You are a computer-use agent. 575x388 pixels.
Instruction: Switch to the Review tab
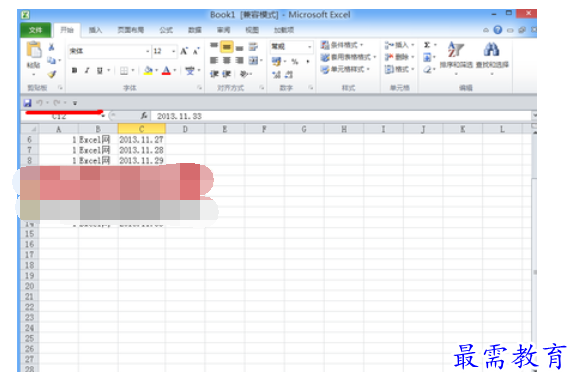[223, 30]
